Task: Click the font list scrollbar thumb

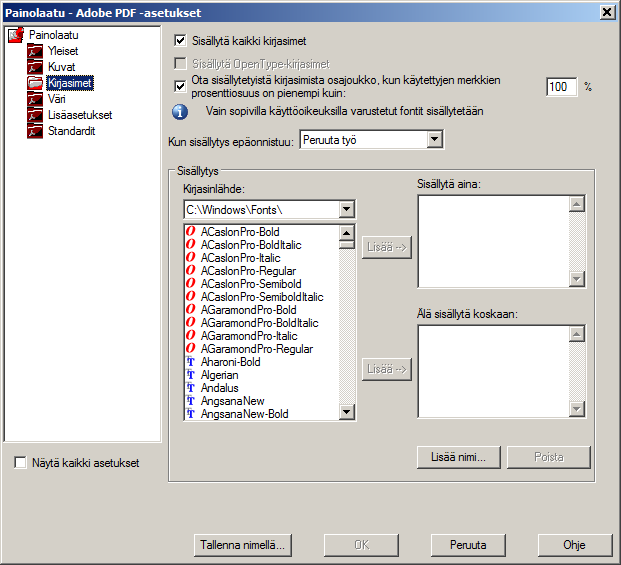Action: pos(347,245)
